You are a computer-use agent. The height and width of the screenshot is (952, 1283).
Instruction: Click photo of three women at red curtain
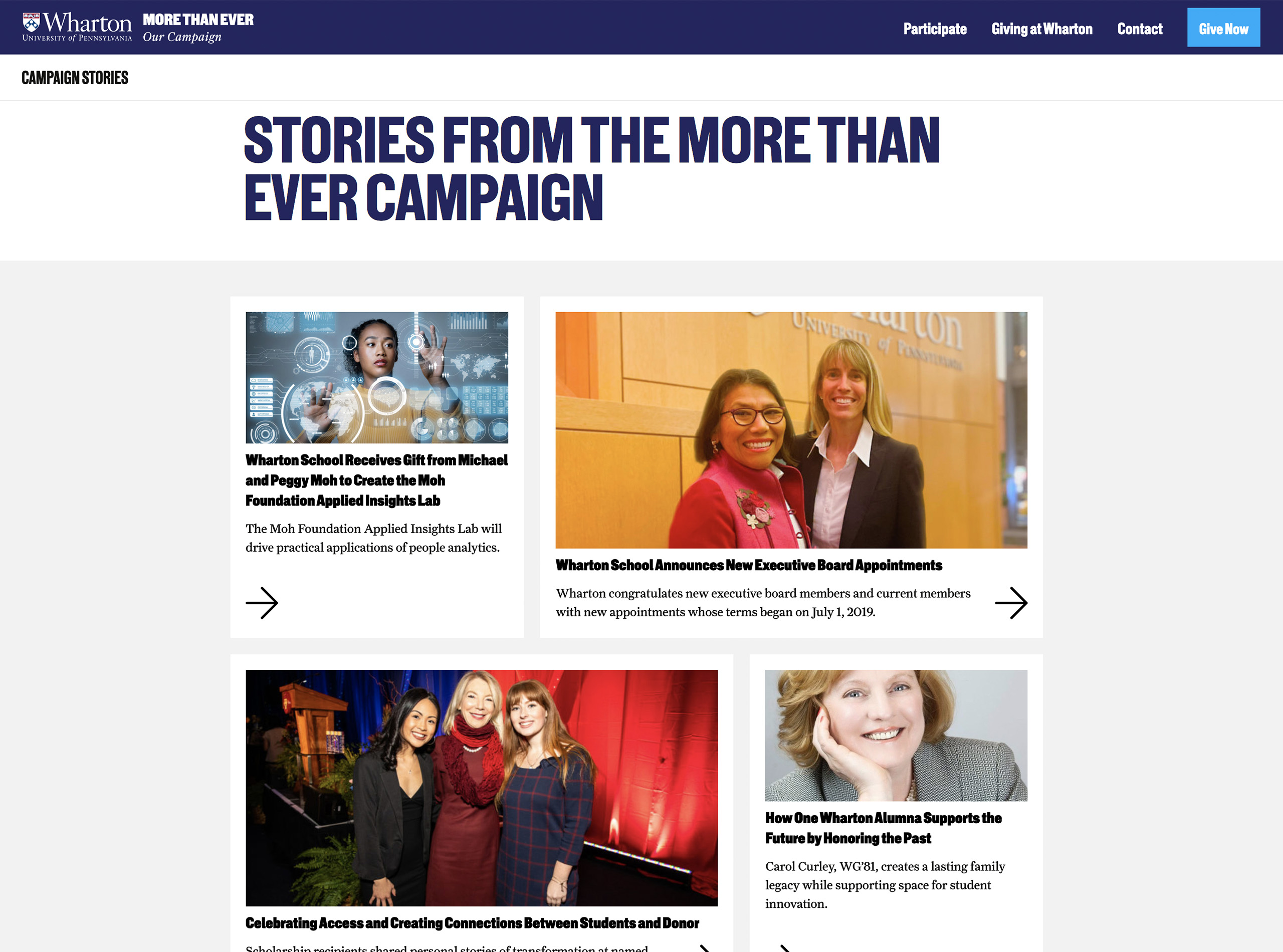[x=482, y=788]
